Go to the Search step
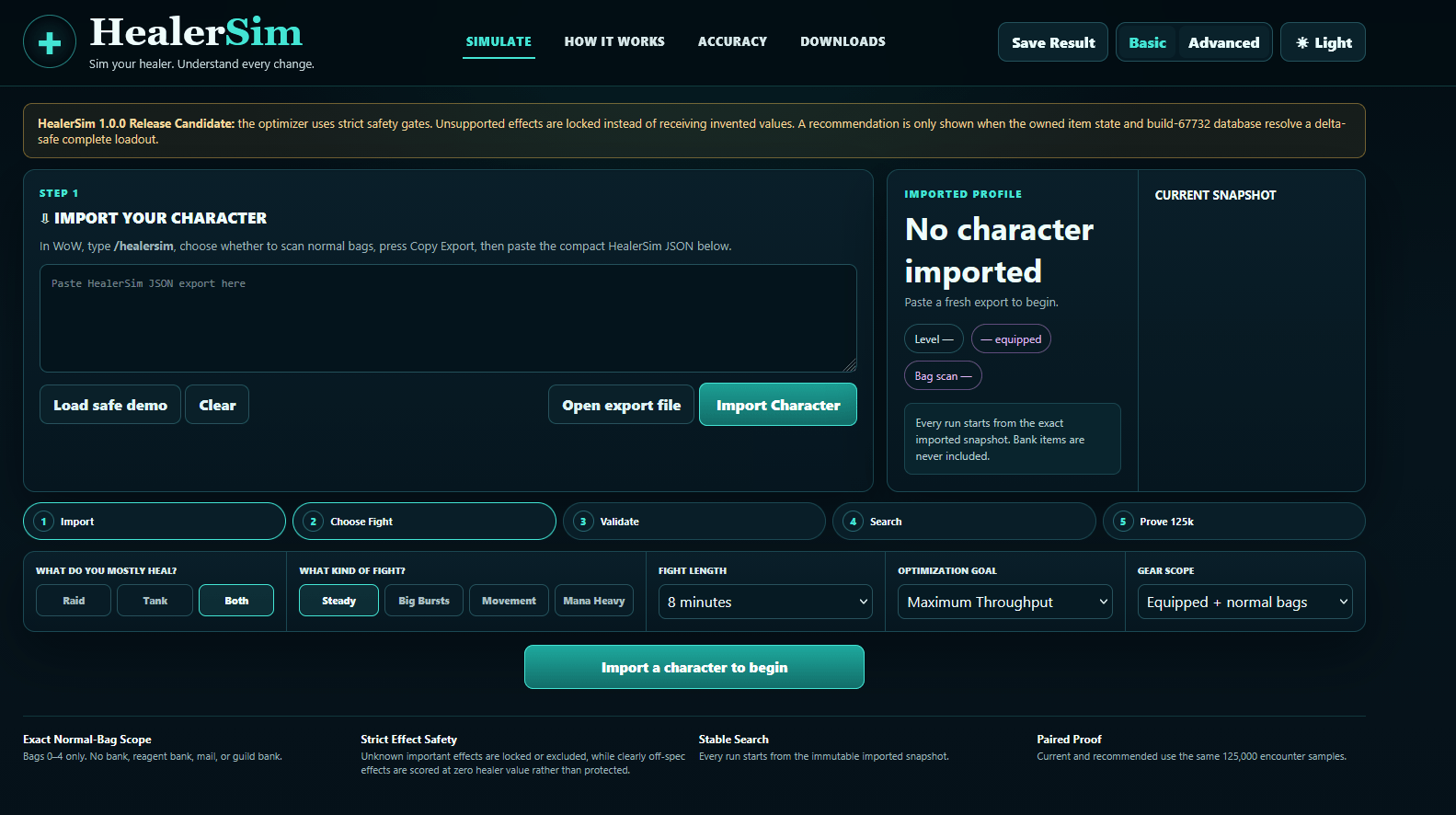The image size is (1456, 815). (964, 522)
